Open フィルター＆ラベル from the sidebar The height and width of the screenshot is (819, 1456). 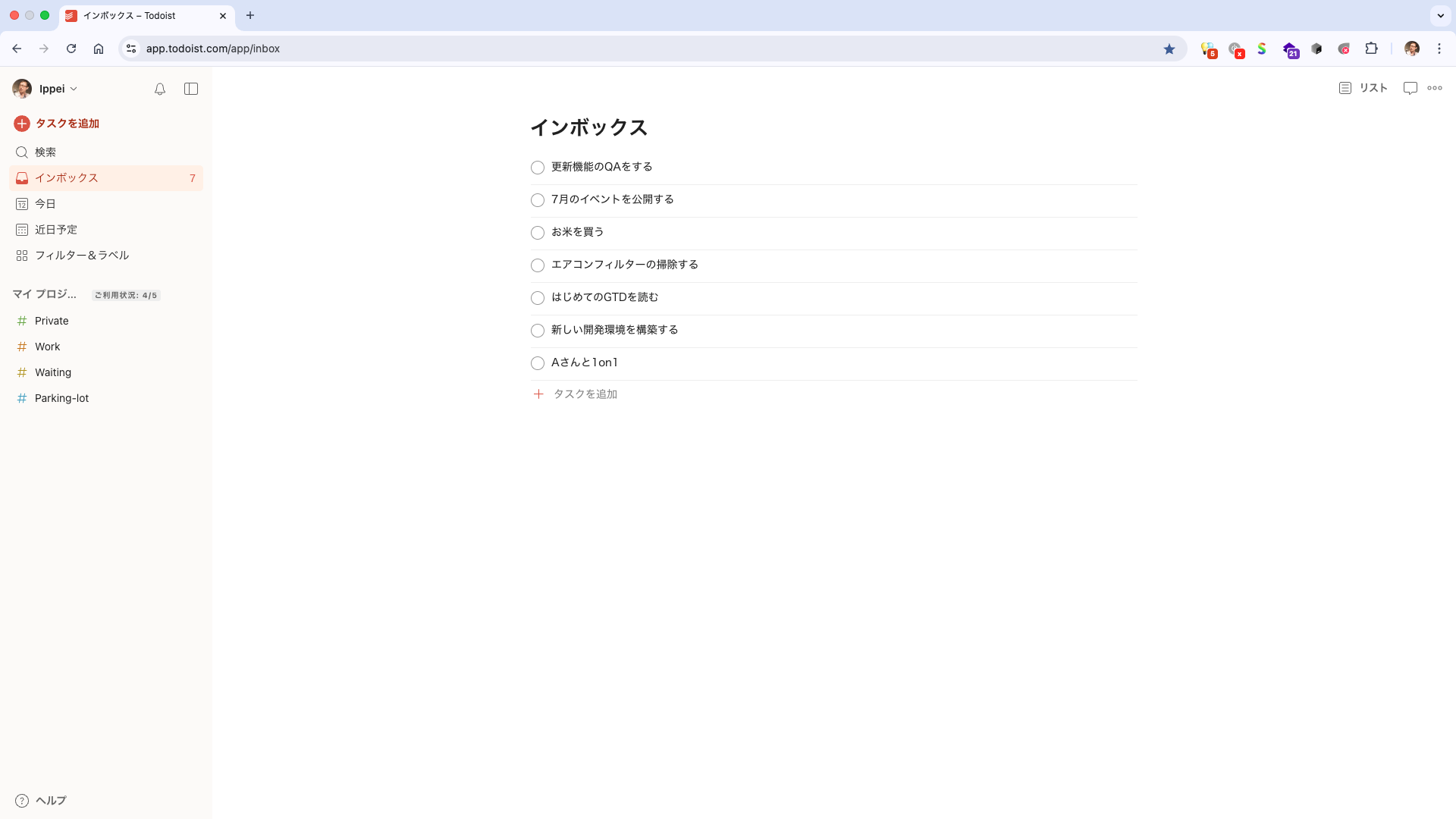pos(83,256)
